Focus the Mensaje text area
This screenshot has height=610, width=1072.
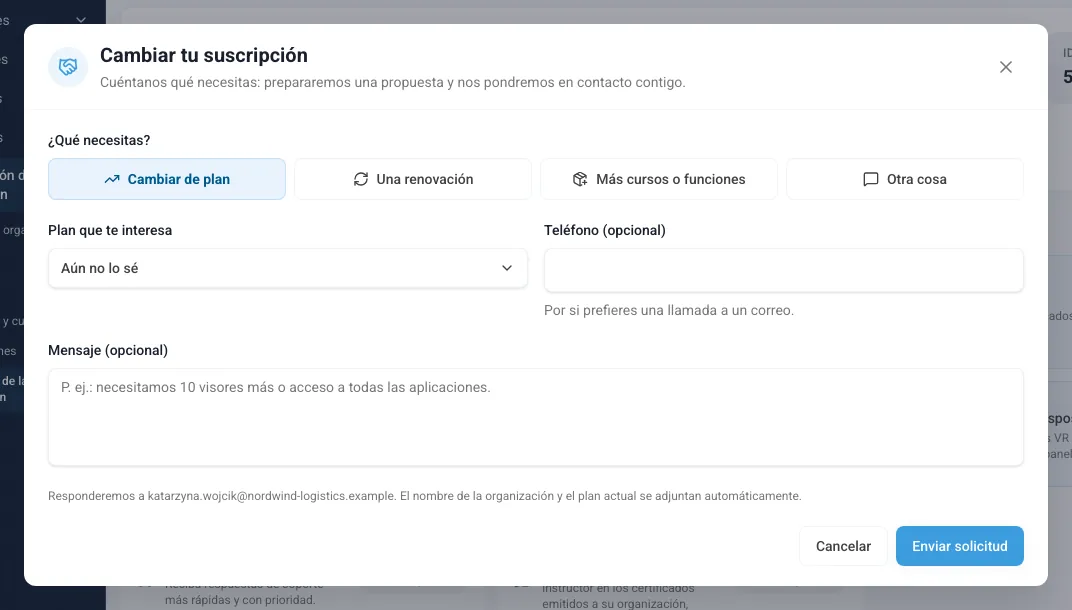tap(536, 417)
